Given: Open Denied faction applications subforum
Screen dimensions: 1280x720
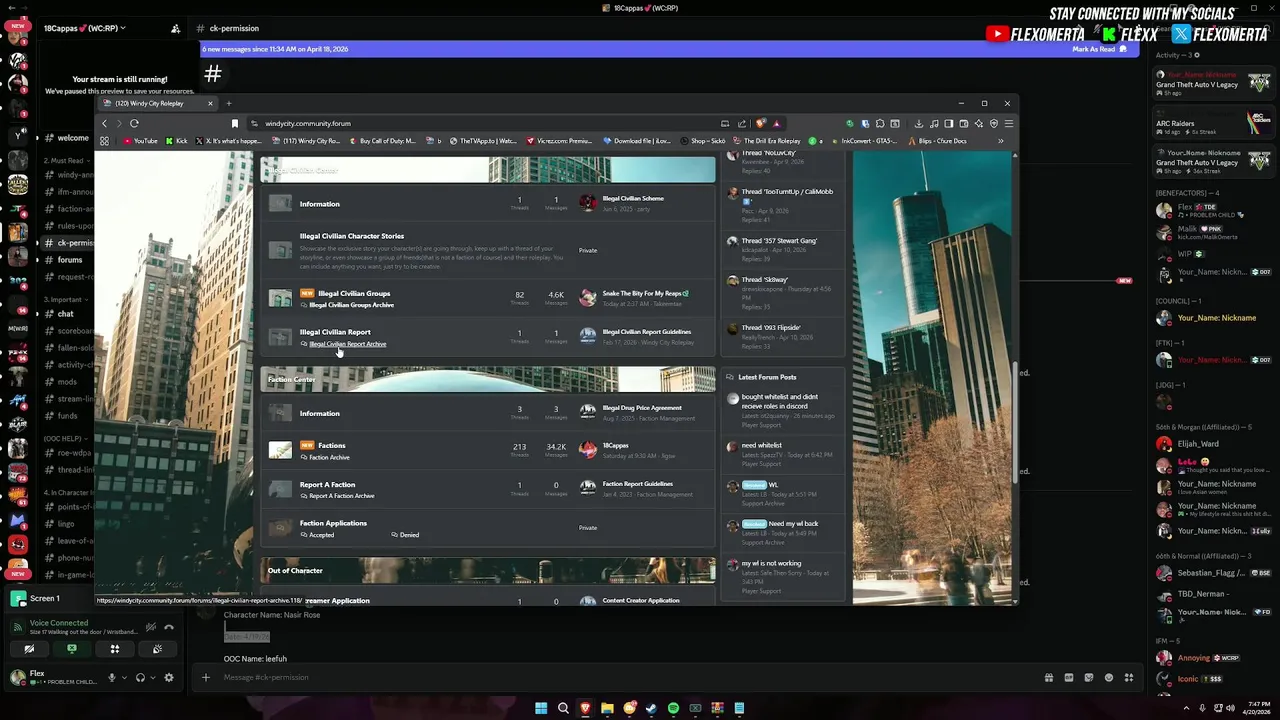Looking at the screenshot, I should pyautogui.click(x=409, y=535).
